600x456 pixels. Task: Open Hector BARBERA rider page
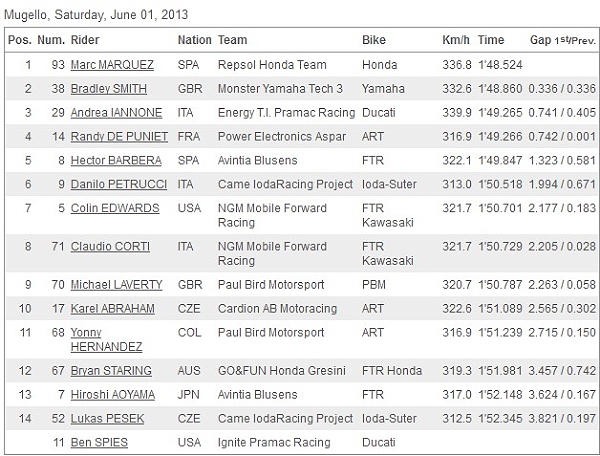116,160
